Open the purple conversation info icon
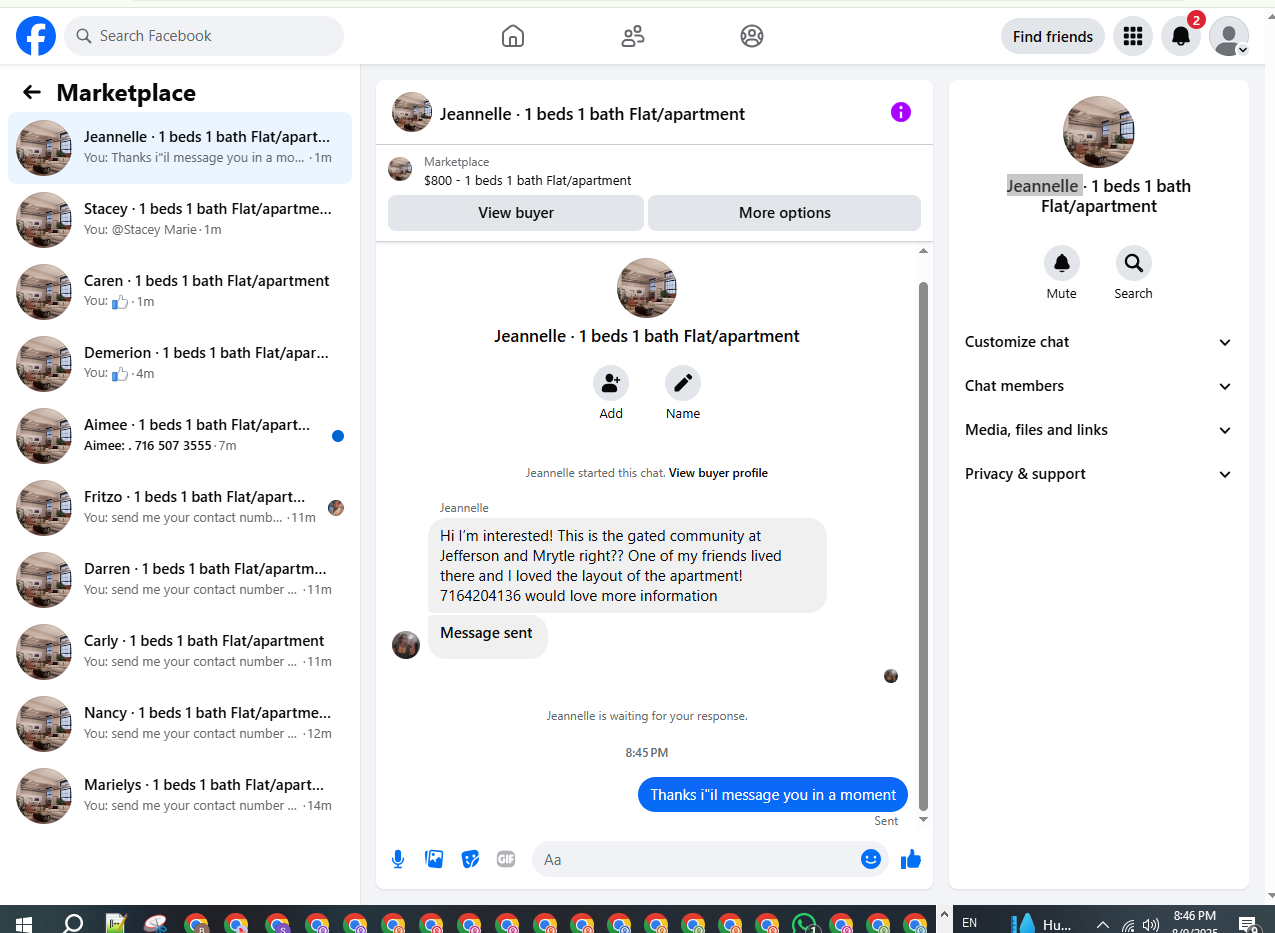1275x933 pixels. point(901,112)
